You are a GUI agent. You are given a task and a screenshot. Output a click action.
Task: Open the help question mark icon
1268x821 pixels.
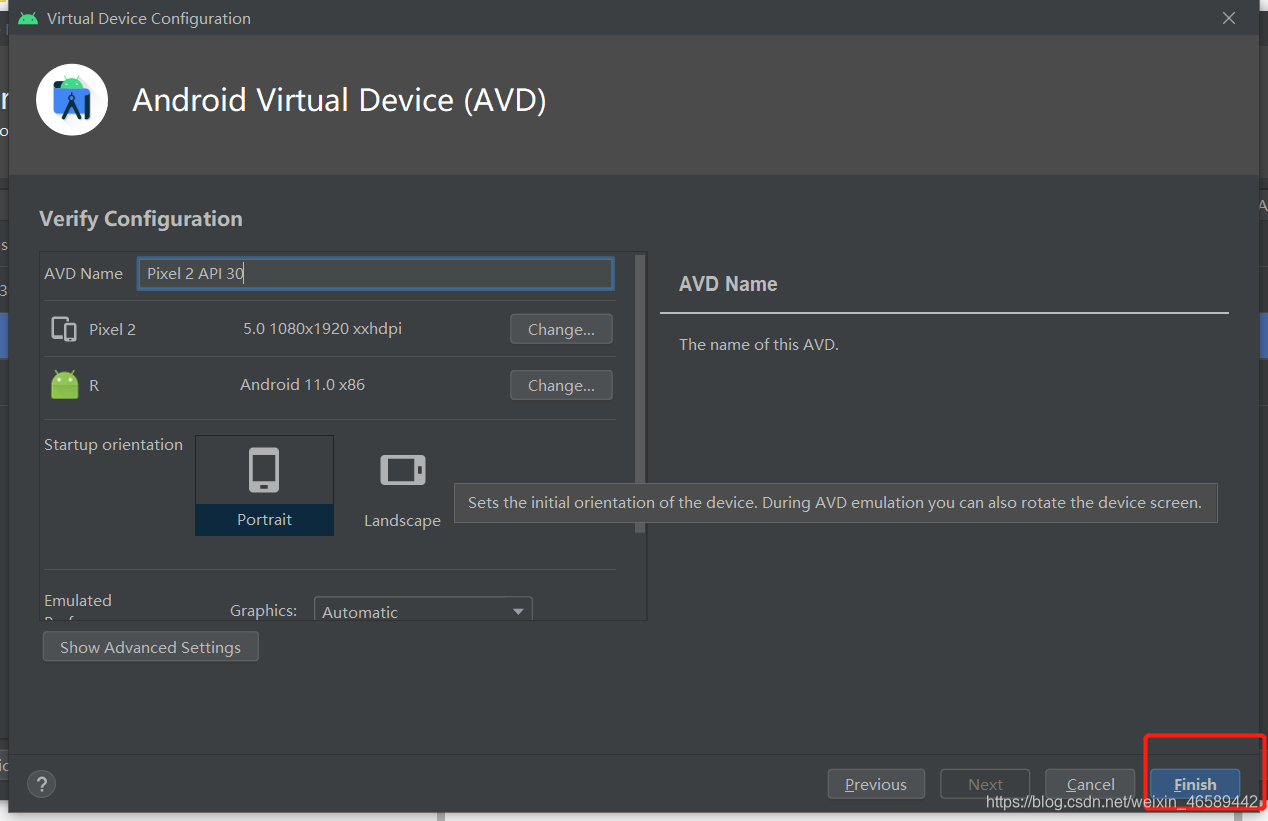pos(42,784)
